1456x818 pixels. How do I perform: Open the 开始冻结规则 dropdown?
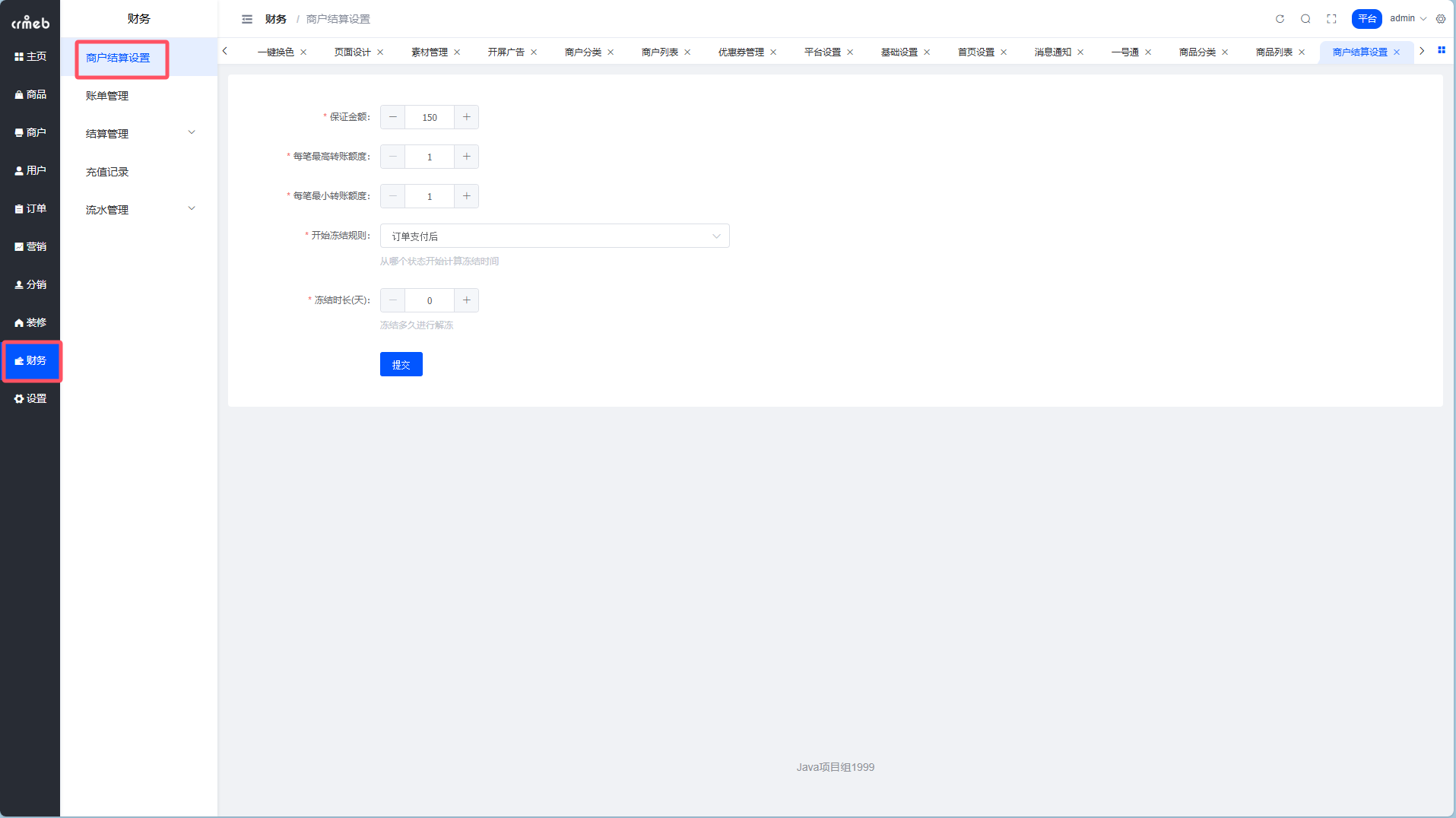[x=554, y=236]
